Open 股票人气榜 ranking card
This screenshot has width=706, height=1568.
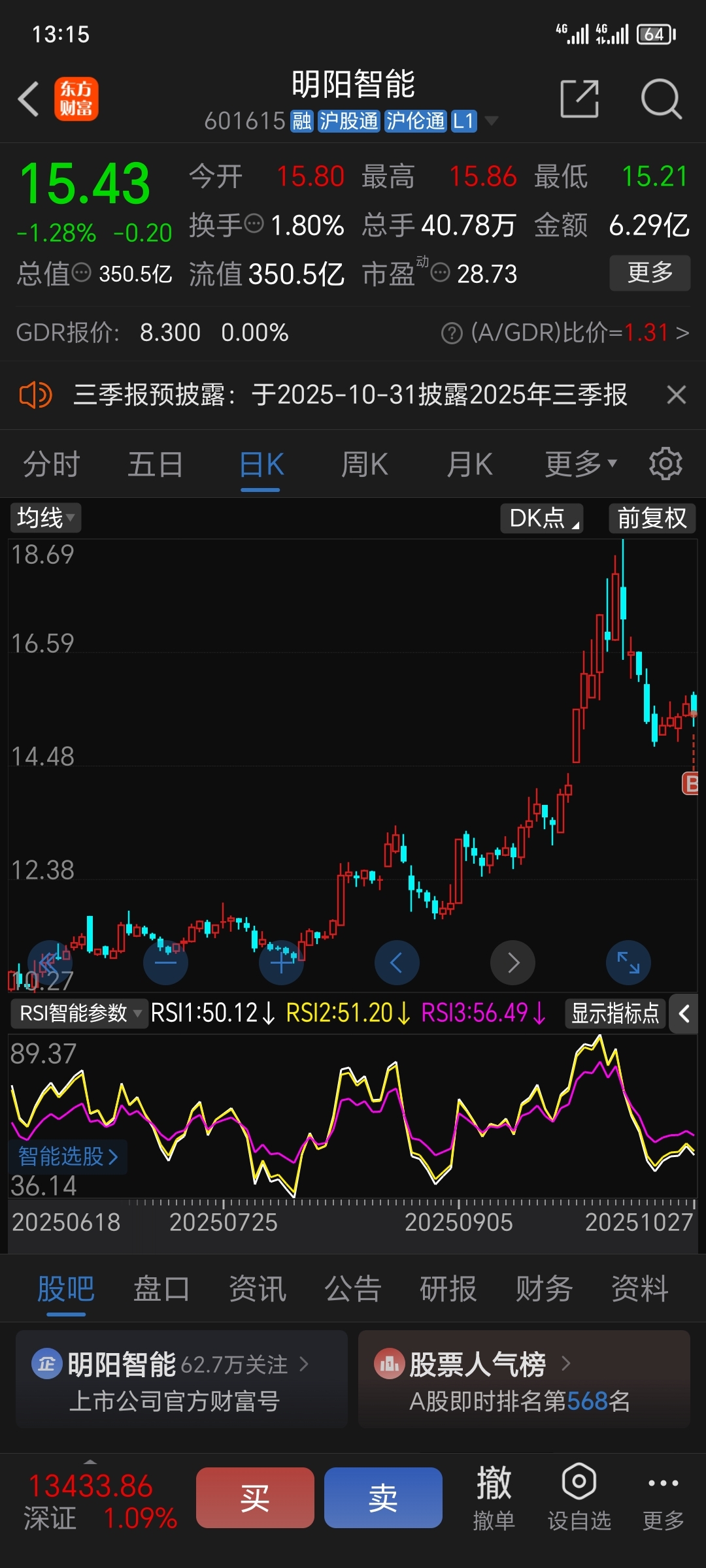tap(524, 1380)
